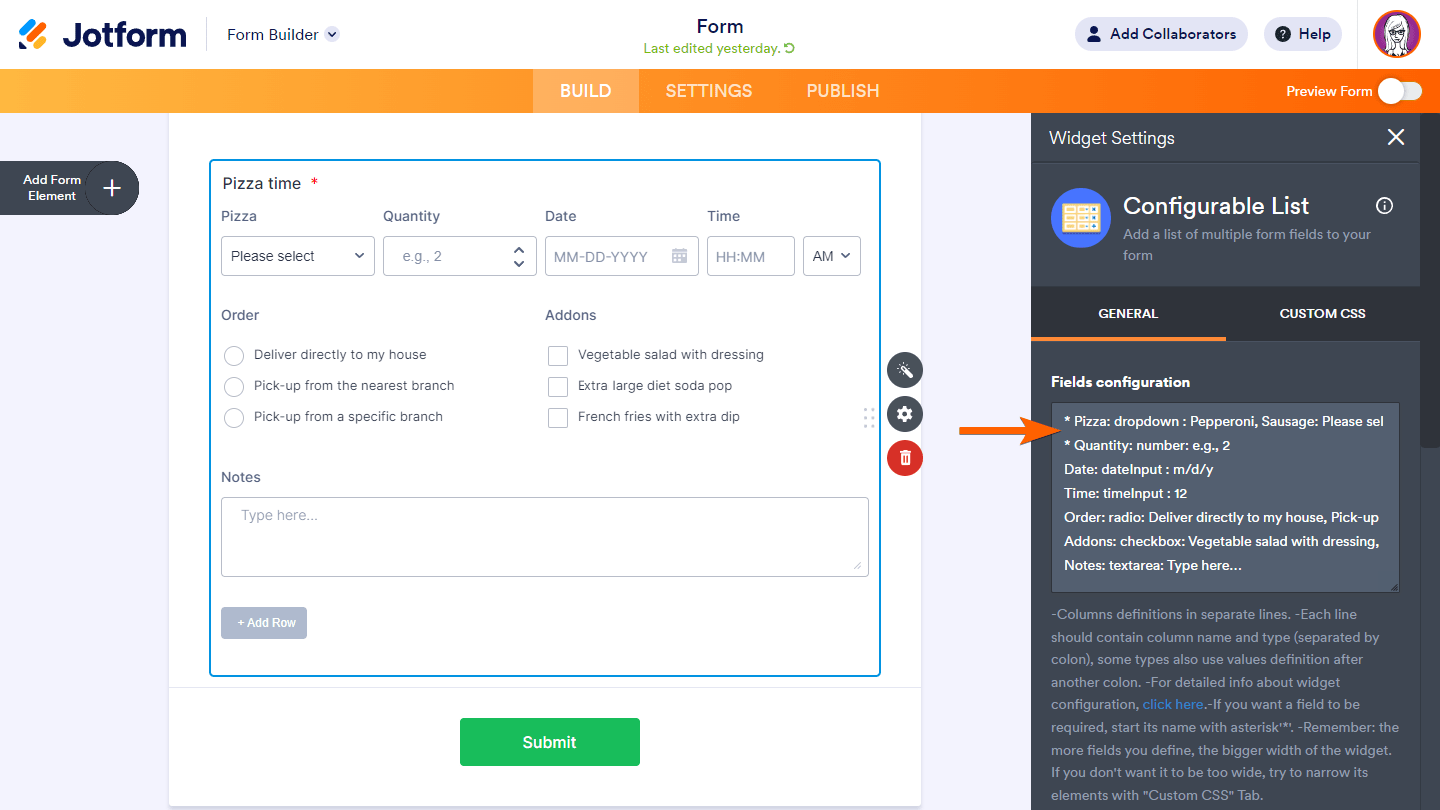Open the date picker calendar icon

point(680,256)
